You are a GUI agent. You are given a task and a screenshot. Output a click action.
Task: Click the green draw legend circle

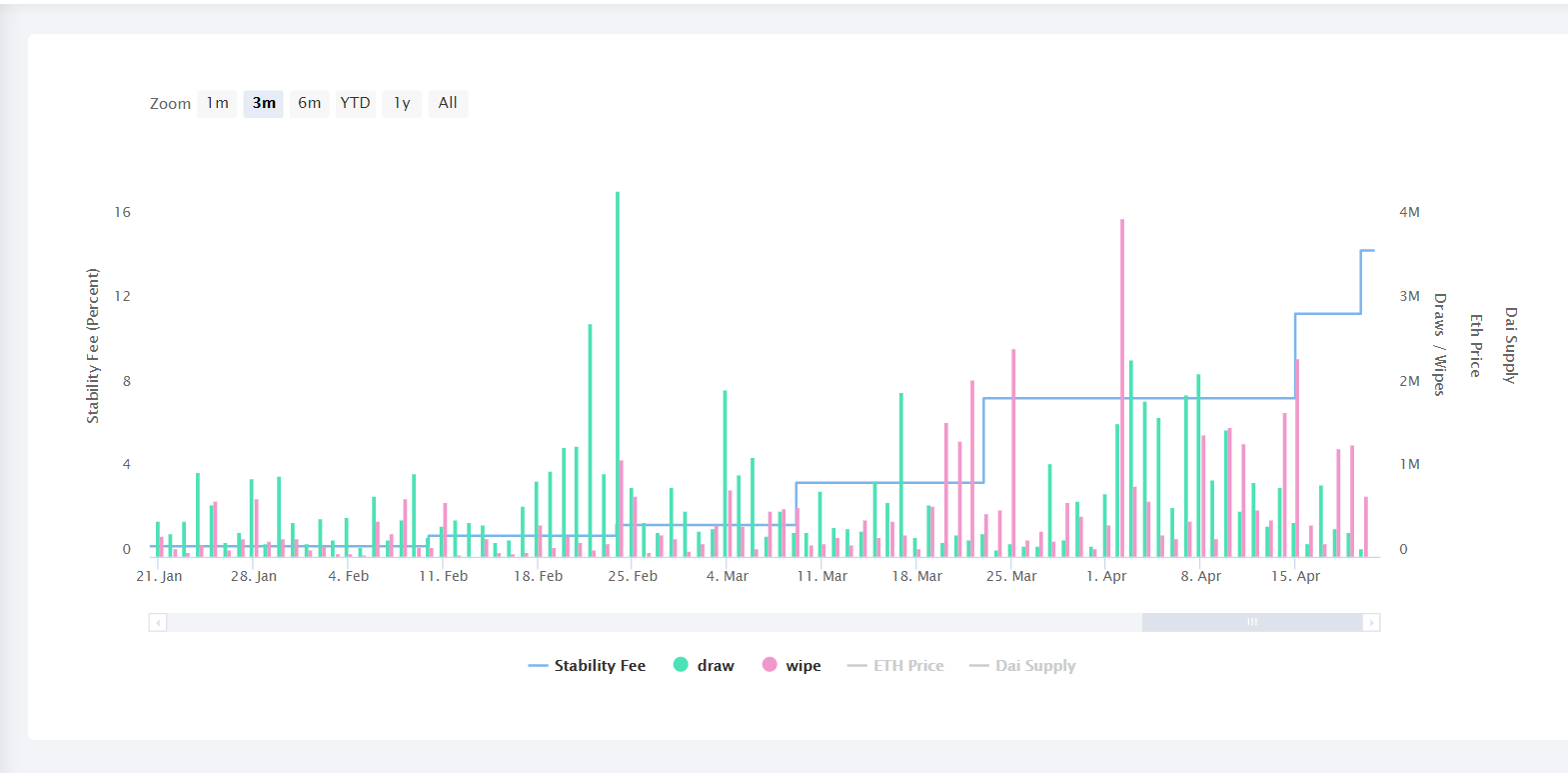(x=681, y=665)
